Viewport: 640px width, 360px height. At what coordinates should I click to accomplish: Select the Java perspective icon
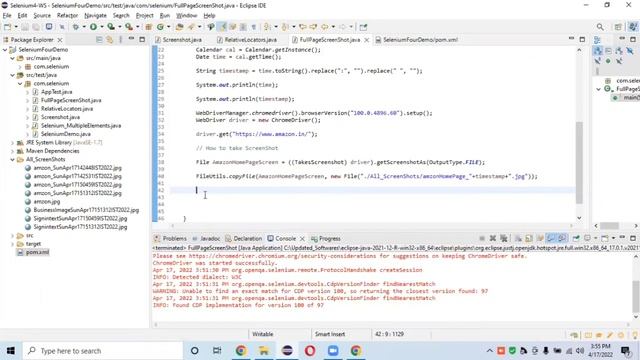(x=633, y=27)
